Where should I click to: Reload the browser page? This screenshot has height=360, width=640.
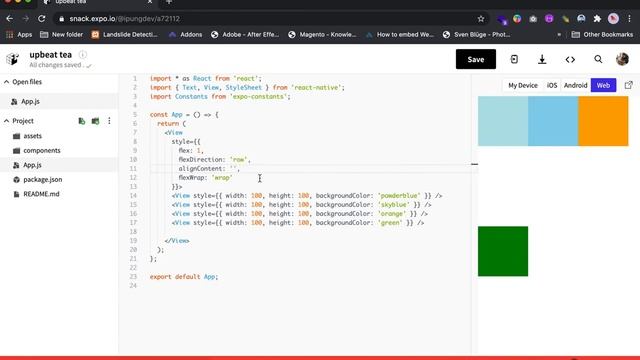tap(42, 19)
